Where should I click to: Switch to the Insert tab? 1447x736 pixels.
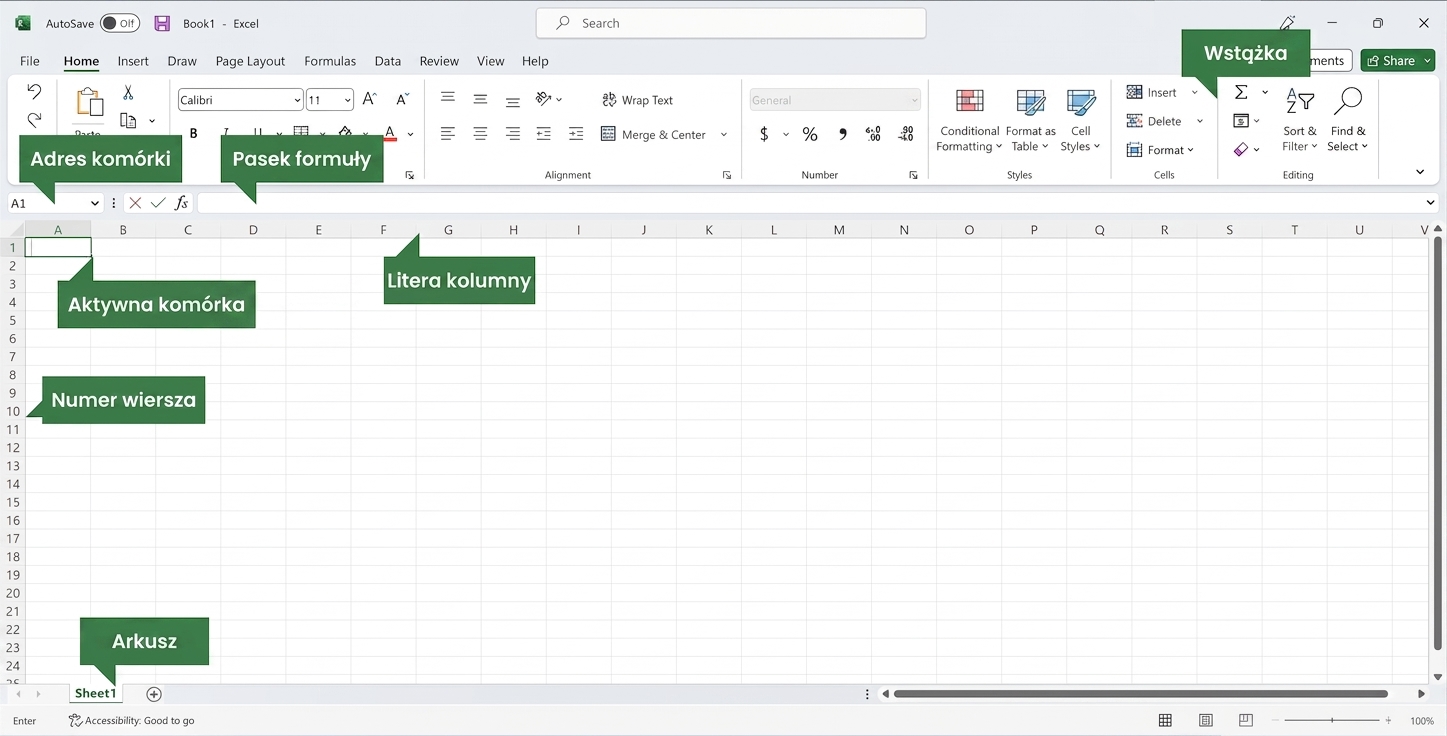(133, 61)
